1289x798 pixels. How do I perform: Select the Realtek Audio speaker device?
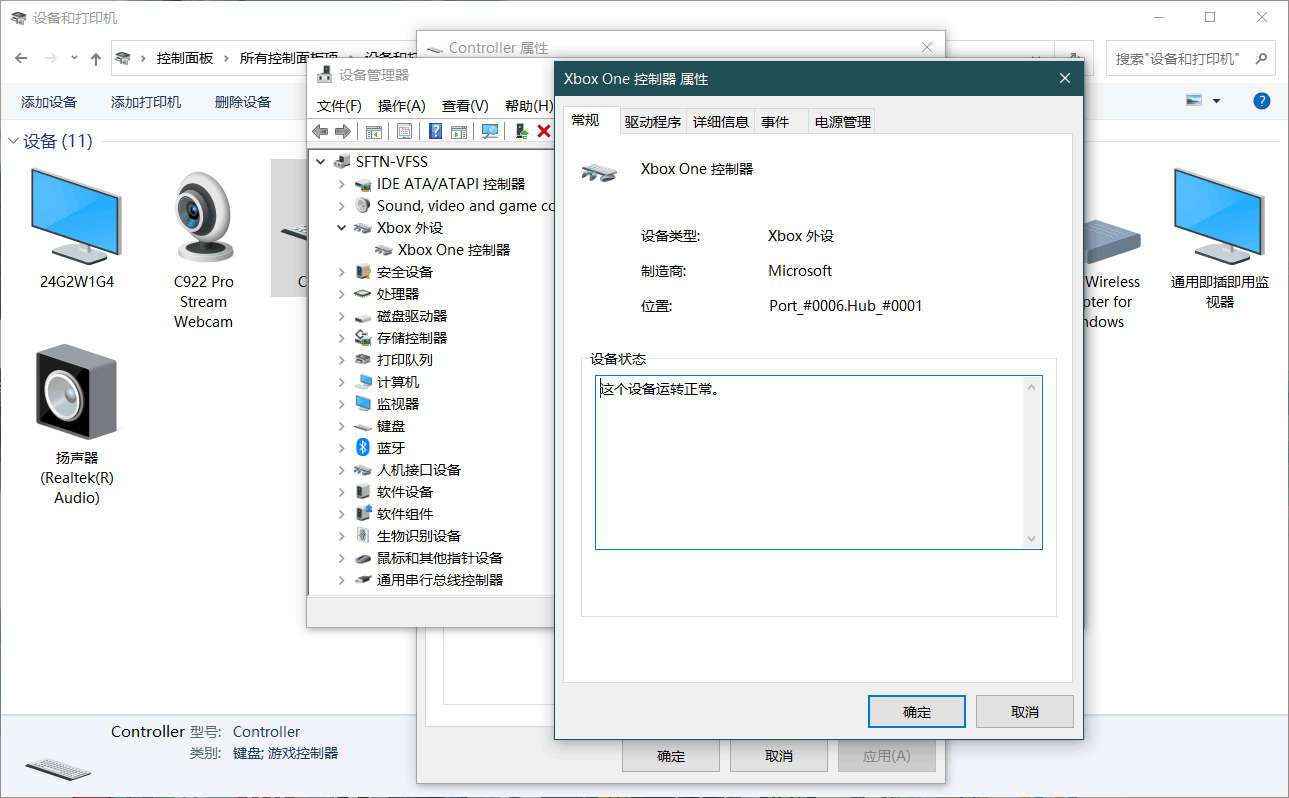(x=76, y=391)
